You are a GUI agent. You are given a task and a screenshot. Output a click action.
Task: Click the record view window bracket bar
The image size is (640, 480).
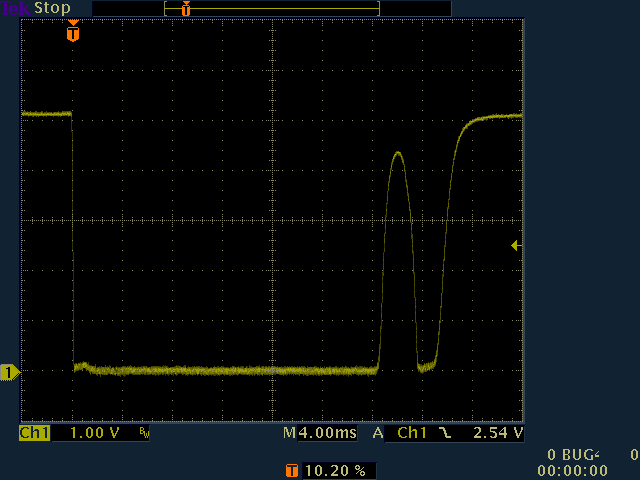(272, 8)
